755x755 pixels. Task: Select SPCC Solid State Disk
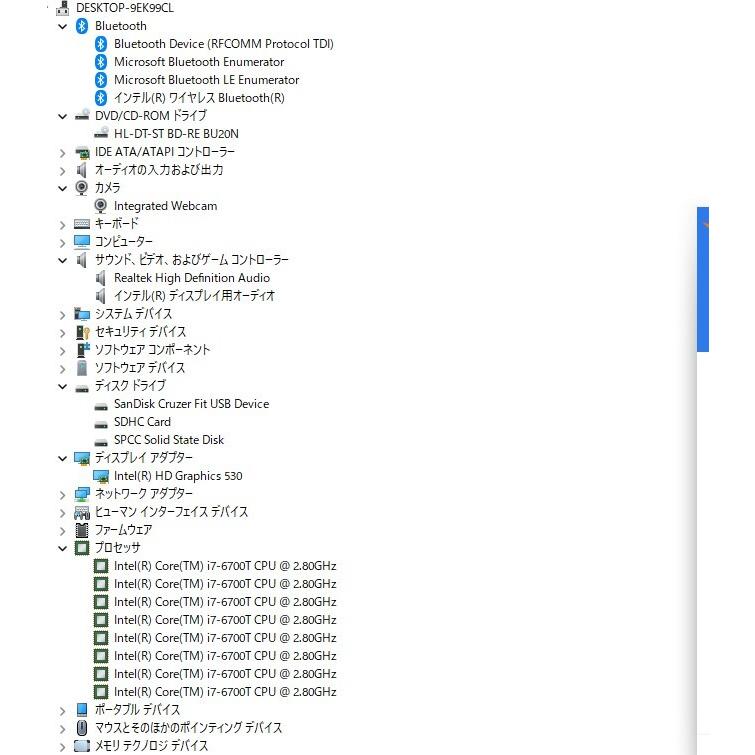168,440
